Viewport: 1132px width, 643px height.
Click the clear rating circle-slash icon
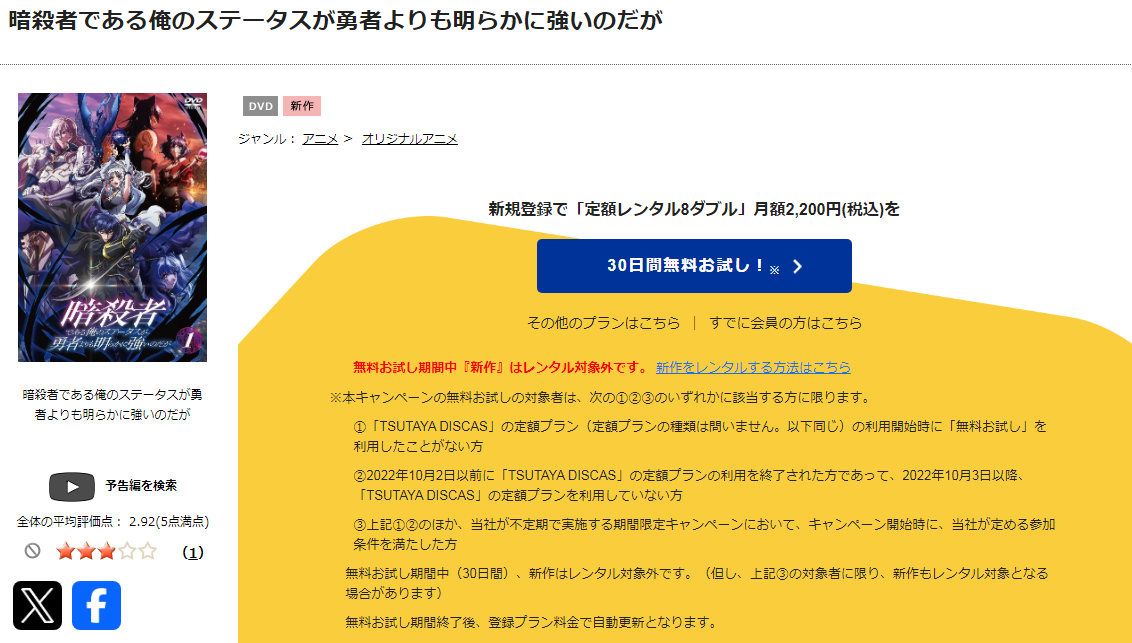pos(32,551)
